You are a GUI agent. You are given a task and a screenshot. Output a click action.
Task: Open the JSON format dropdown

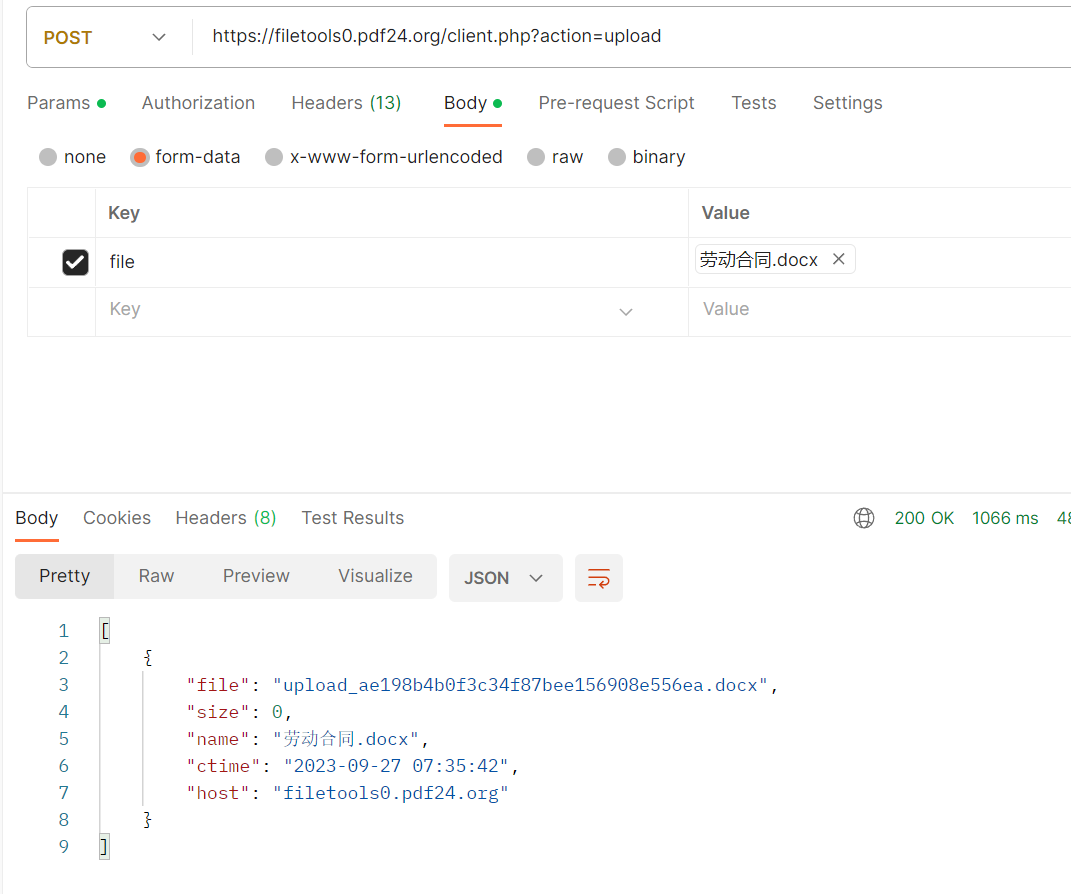[x=505, y=578]
